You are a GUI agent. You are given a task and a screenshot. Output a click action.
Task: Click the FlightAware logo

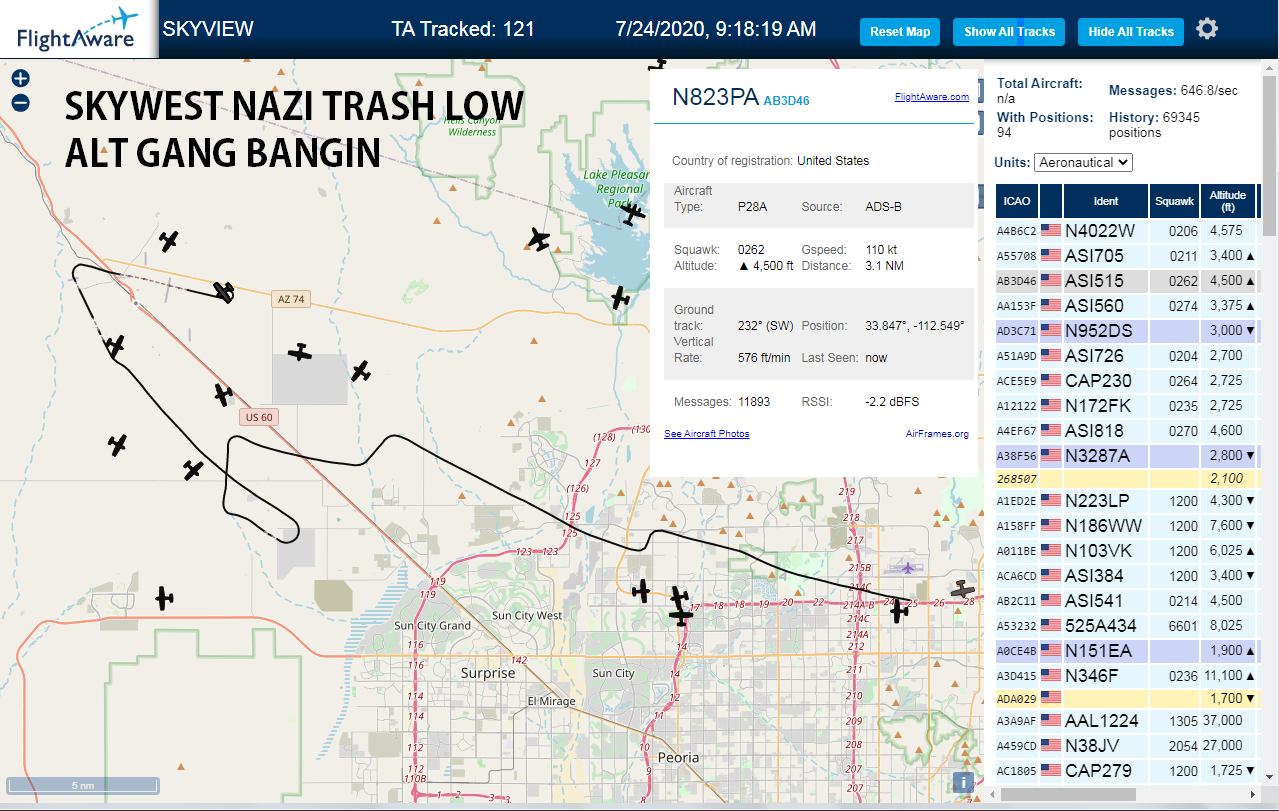(x=79, y=29)
